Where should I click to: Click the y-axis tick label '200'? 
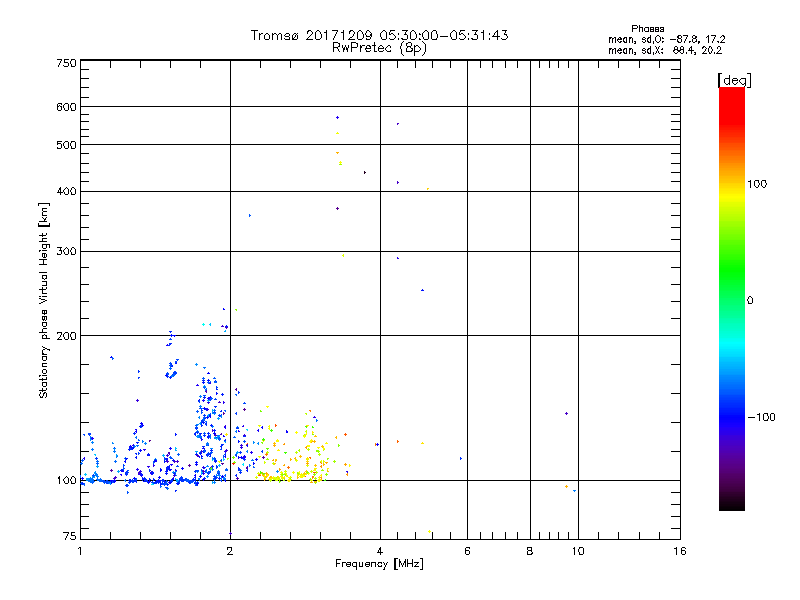coord(67,336)
